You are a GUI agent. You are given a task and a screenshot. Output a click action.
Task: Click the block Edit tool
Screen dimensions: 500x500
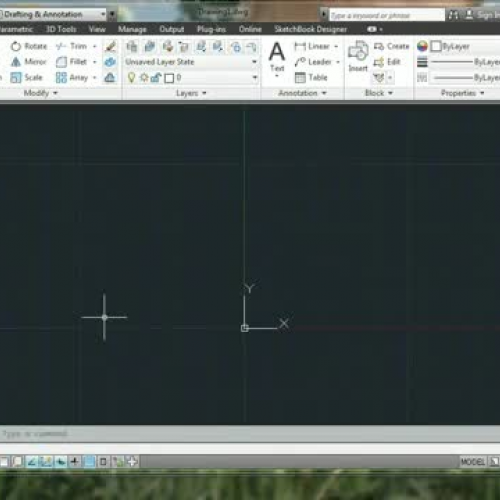pos(387,62)
